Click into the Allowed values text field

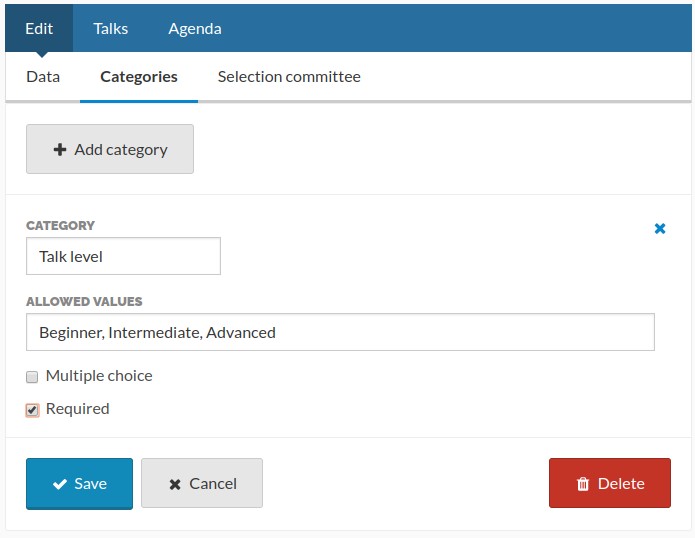click(x=340, y=332)
